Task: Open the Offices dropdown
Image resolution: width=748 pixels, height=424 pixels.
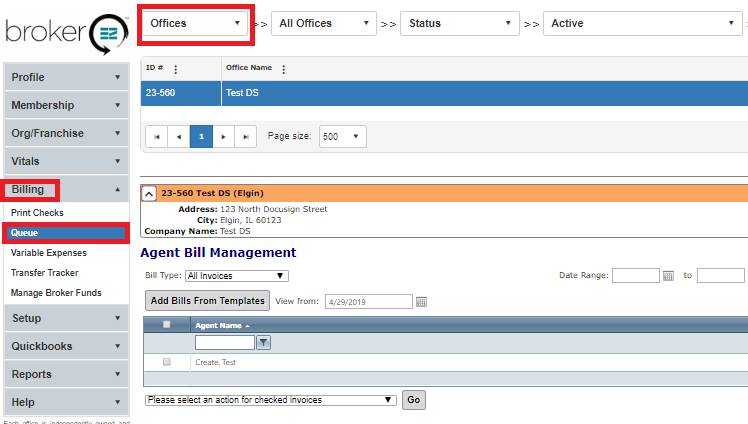Action: (x=196, y=23)
